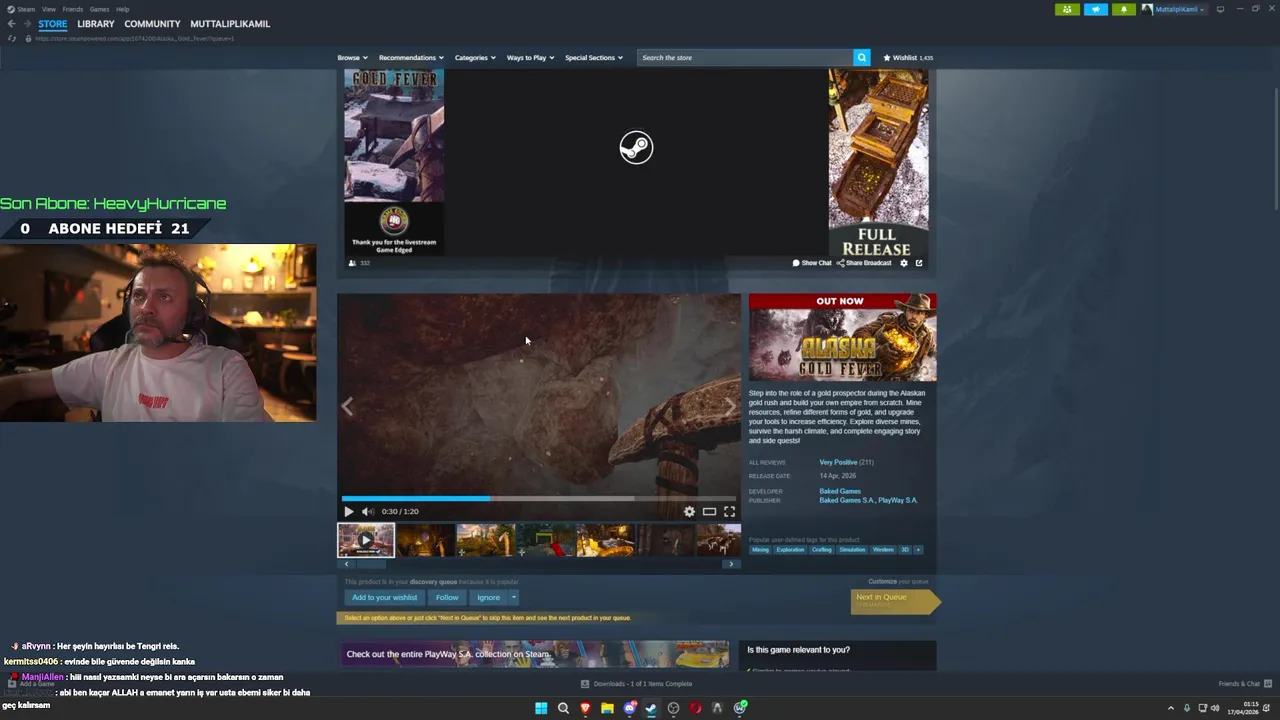Open Baked Games developer link
1280x720 pixels.
(x=840, y=491)
